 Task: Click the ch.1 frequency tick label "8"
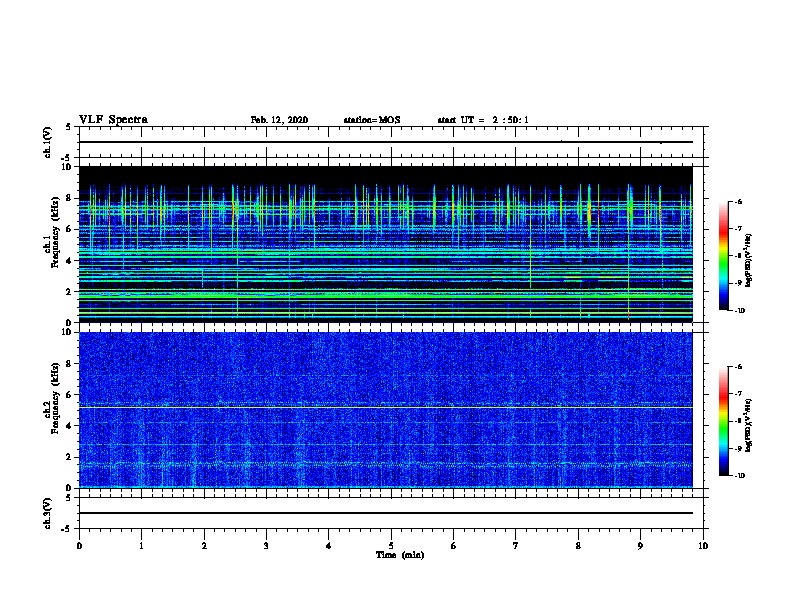69,198
